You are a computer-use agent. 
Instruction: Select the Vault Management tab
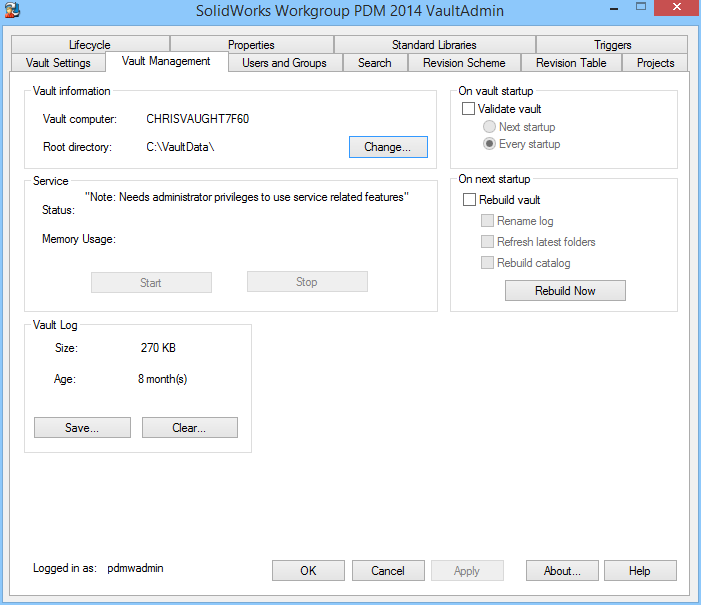[x=166, y=61]
